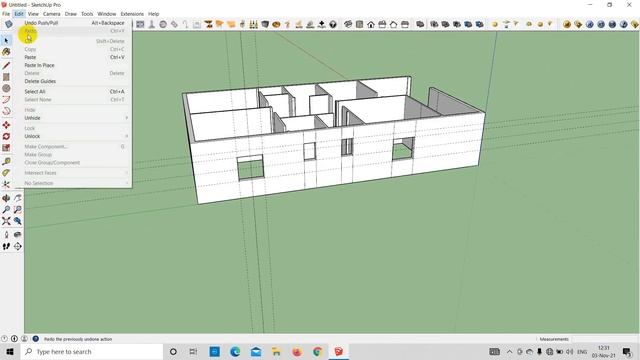Select the Zoom Window tool

point(18,209)
